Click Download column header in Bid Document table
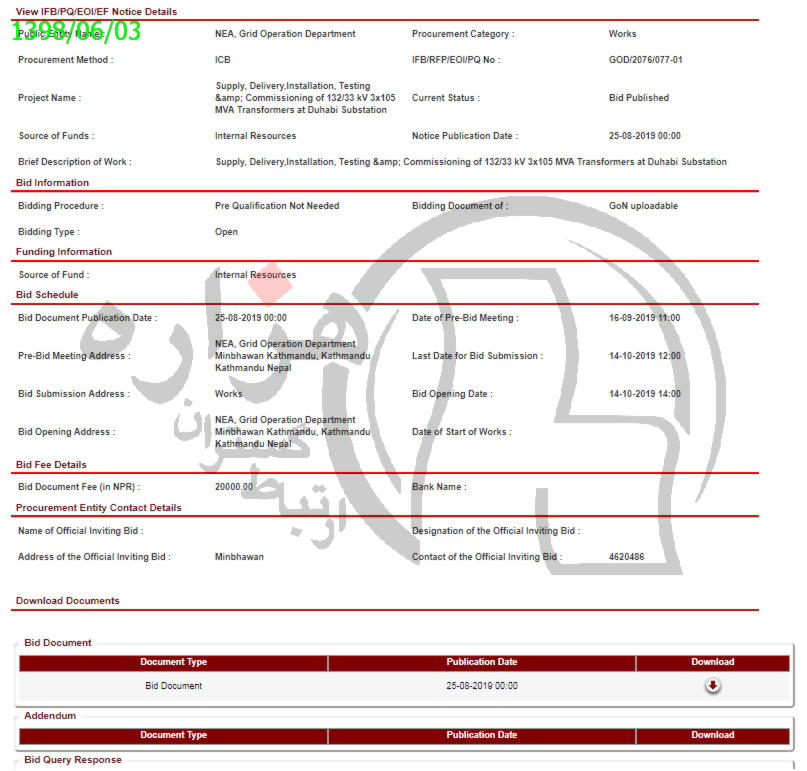 712,662
